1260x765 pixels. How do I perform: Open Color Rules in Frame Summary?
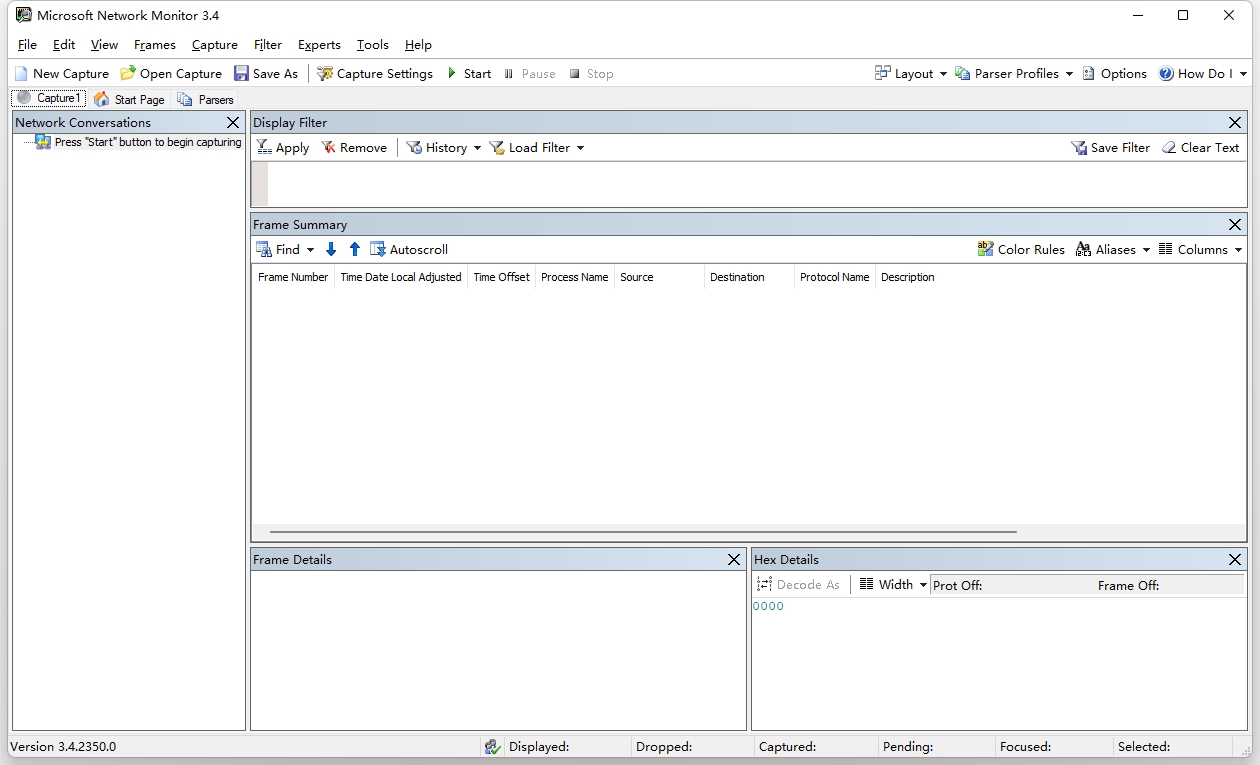[1021, 249]
